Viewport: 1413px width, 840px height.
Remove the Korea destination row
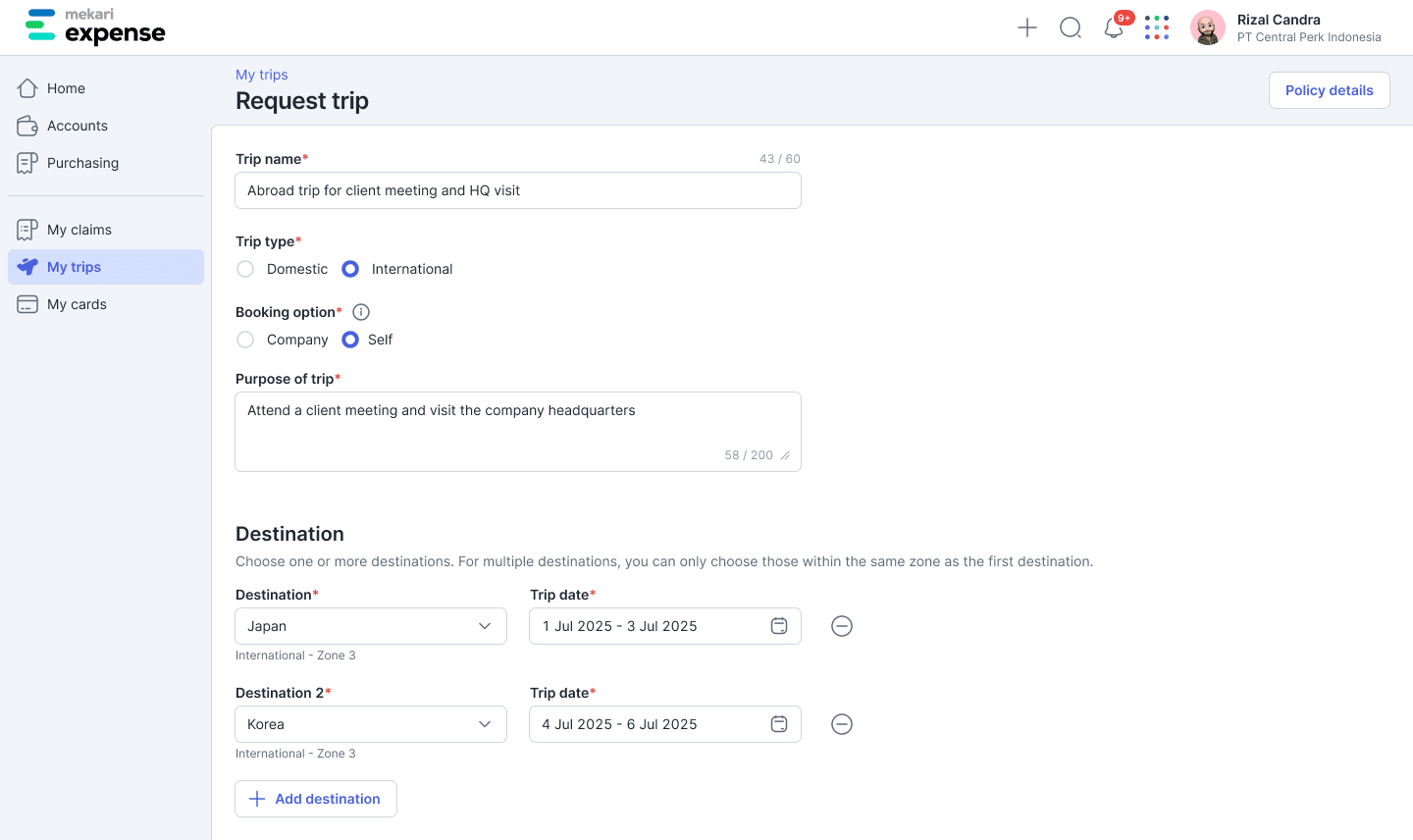[842, 724]
